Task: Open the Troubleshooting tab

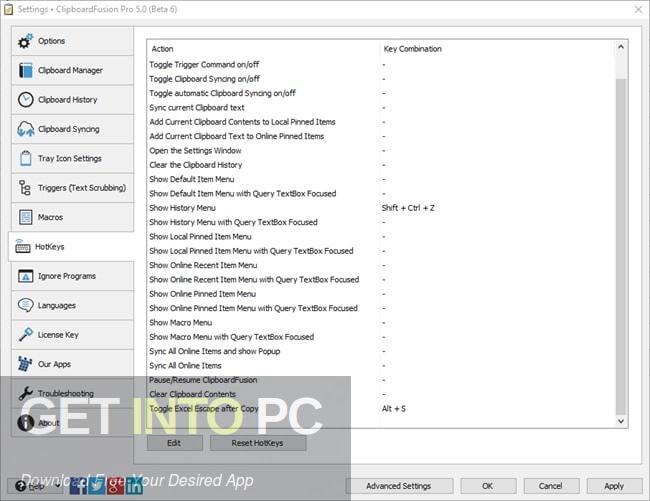Action: click(x=73, y=393)
